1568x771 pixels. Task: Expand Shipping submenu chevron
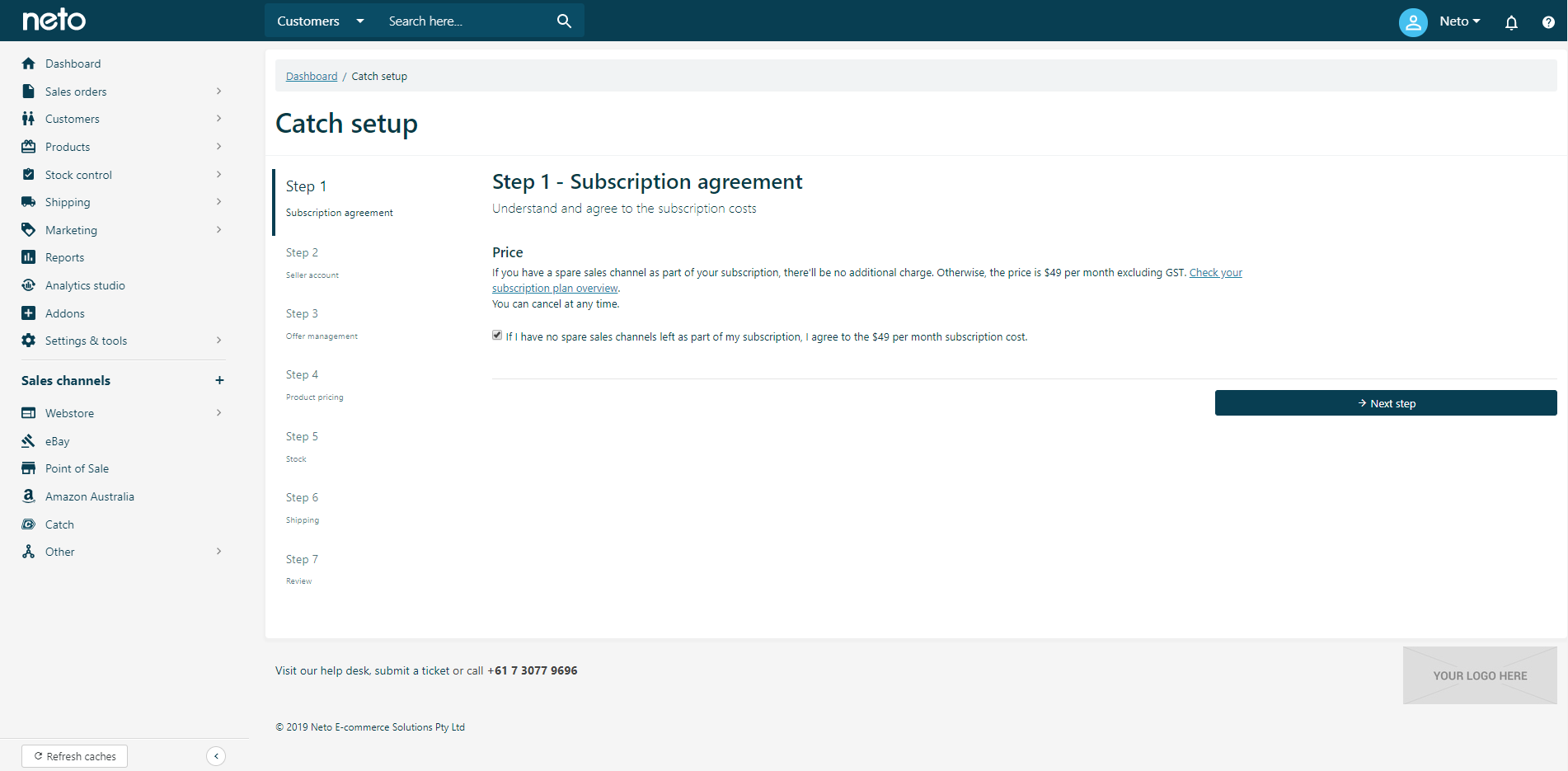218,202
